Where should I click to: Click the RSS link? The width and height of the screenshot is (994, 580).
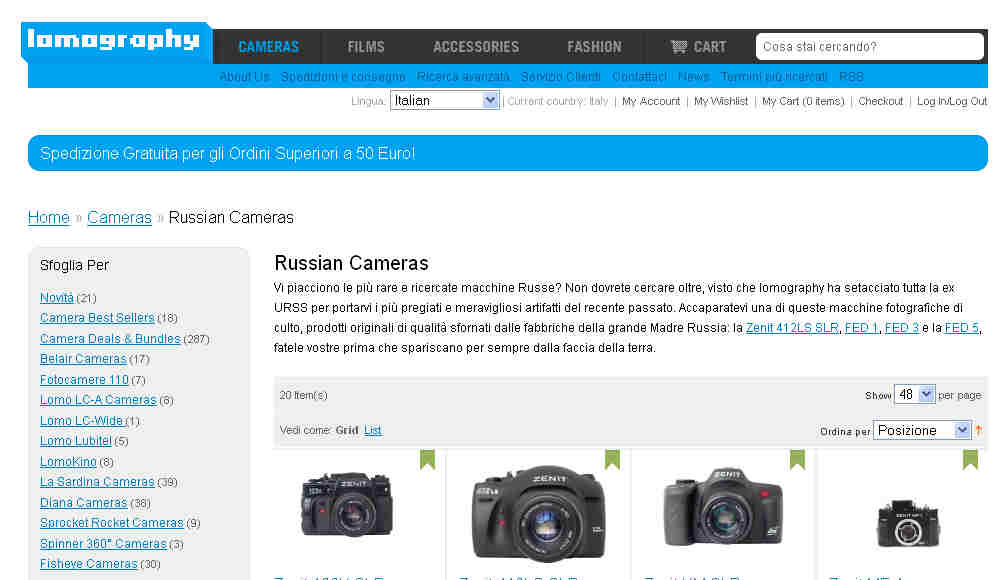[x=851, y=77]
